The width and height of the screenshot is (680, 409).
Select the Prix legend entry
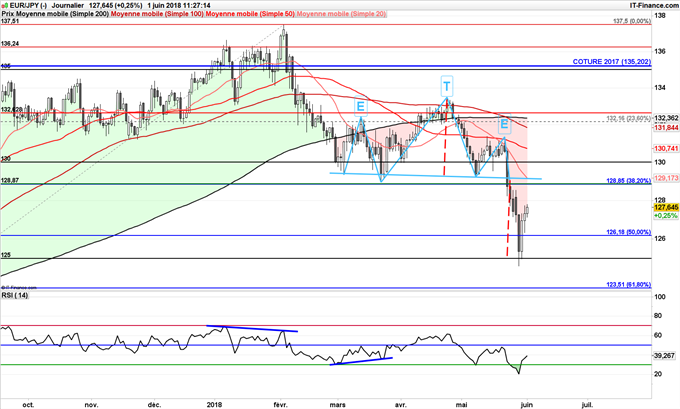(7, 14)
